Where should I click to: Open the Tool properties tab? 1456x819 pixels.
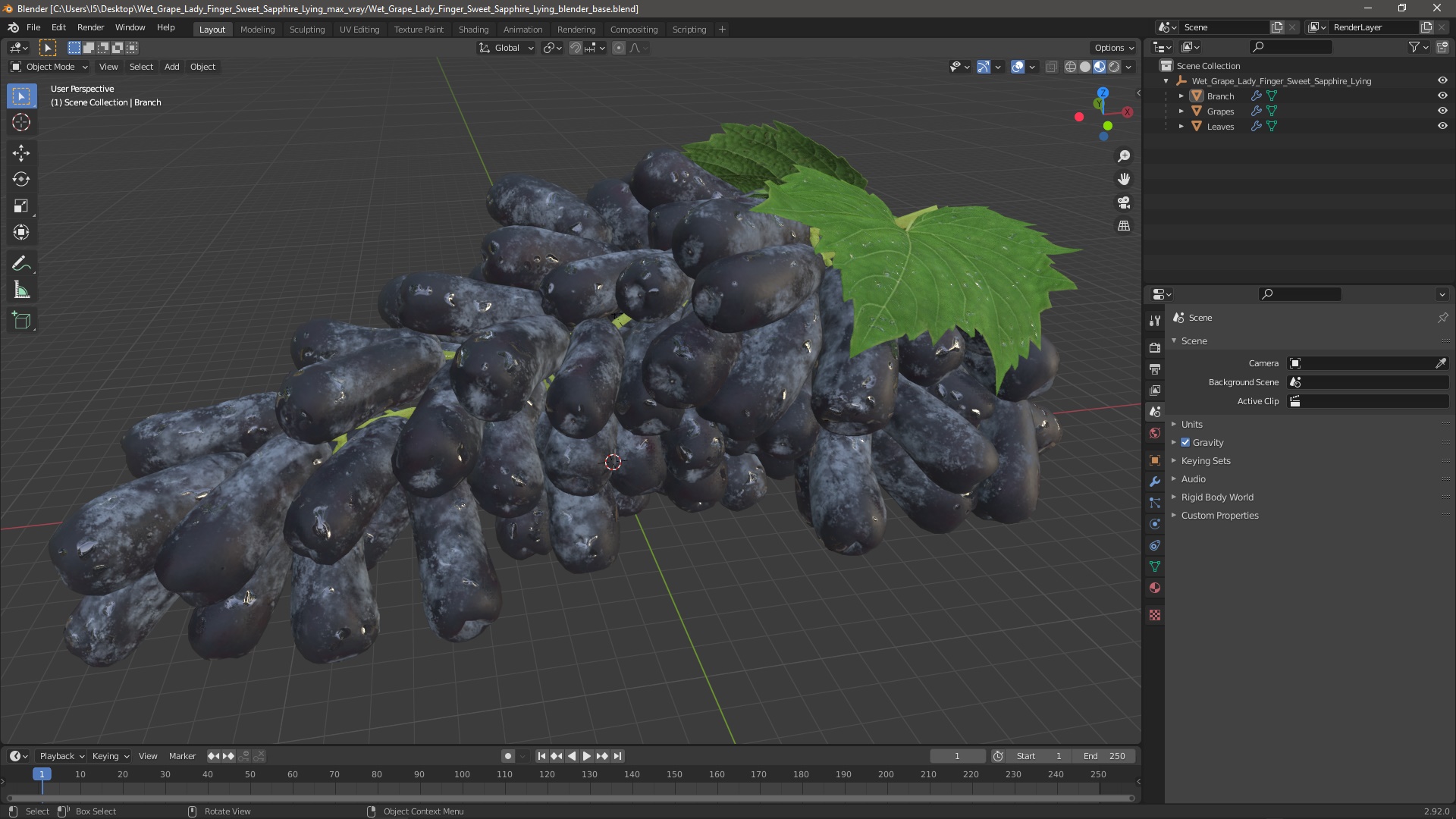pyautogui.click(x=1155, y=321)
